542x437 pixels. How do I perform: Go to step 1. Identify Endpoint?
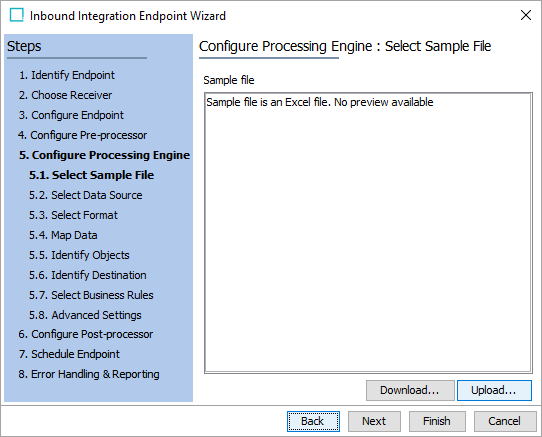tap(67, 75)
